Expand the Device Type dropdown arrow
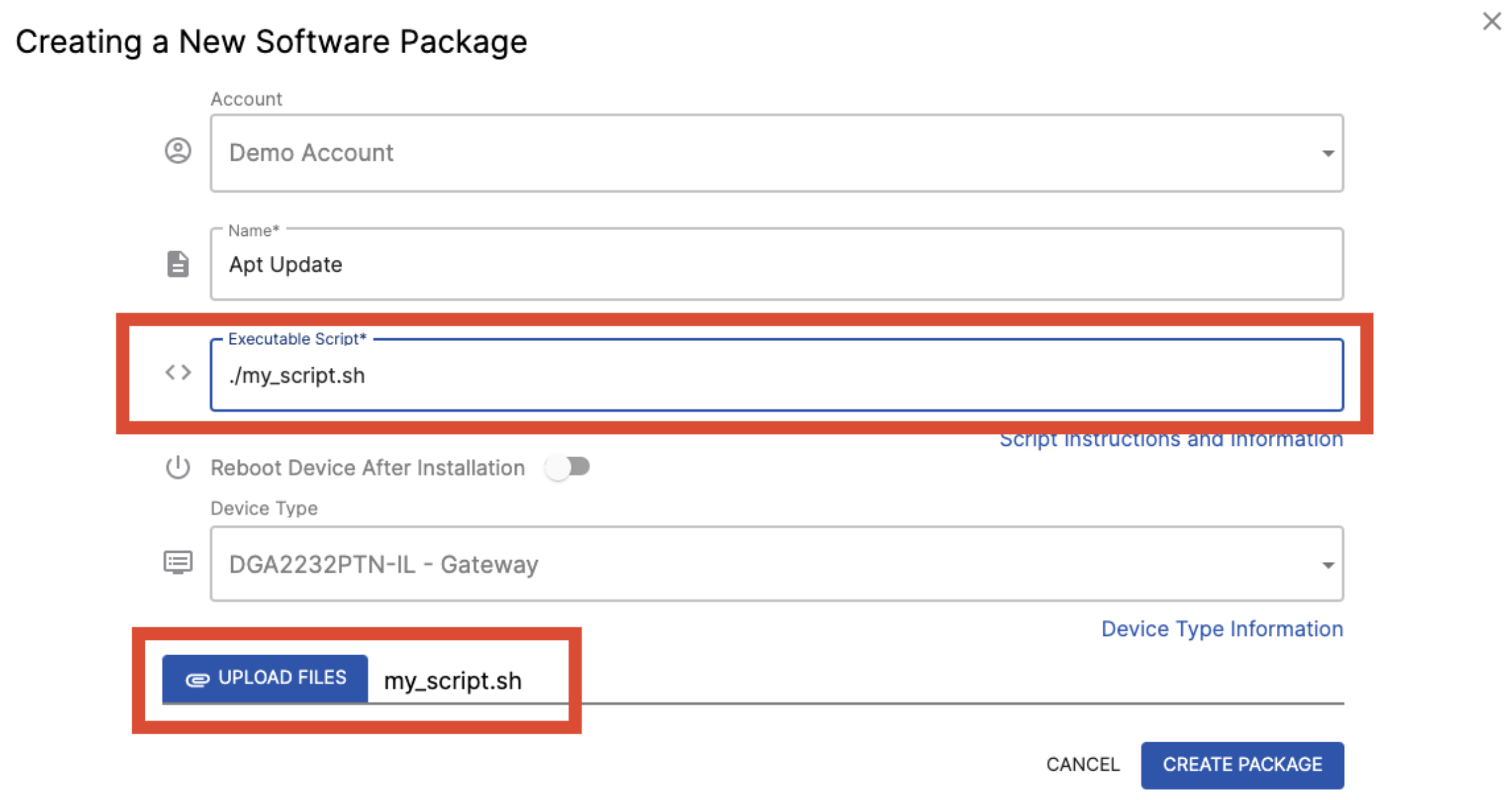The image size is (1512, 800). click(1327, 565)
